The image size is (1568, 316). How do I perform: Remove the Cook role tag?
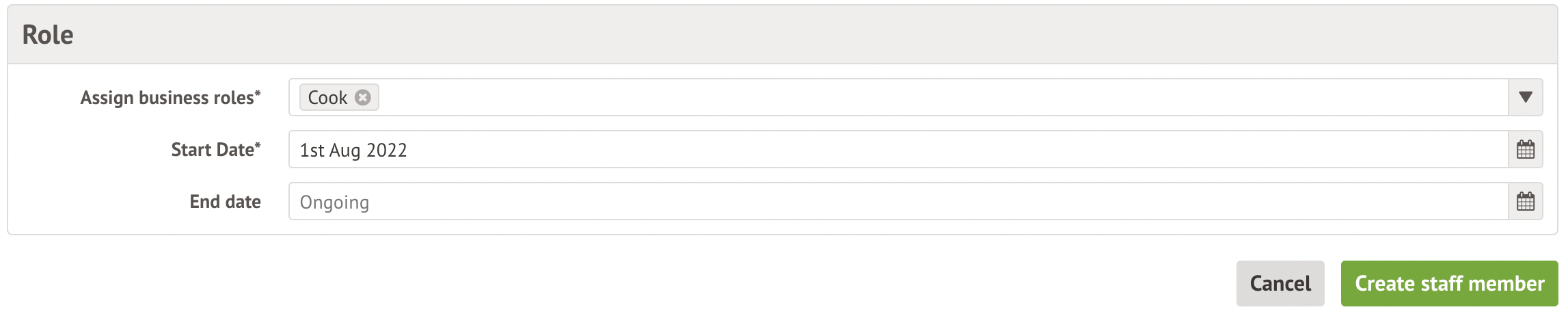click(x=363, y=98)
